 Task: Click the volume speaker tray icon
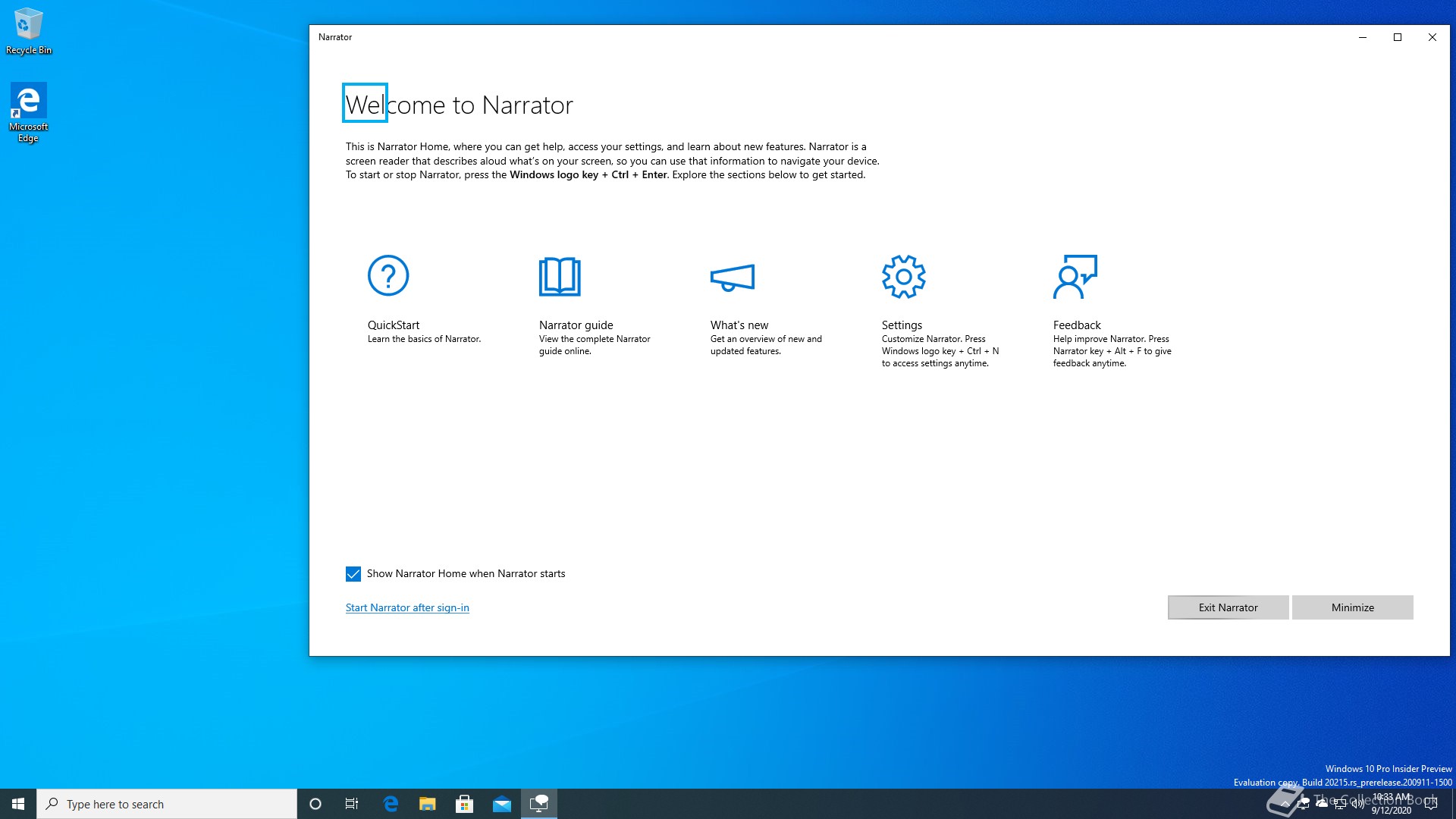point(1358,804)
